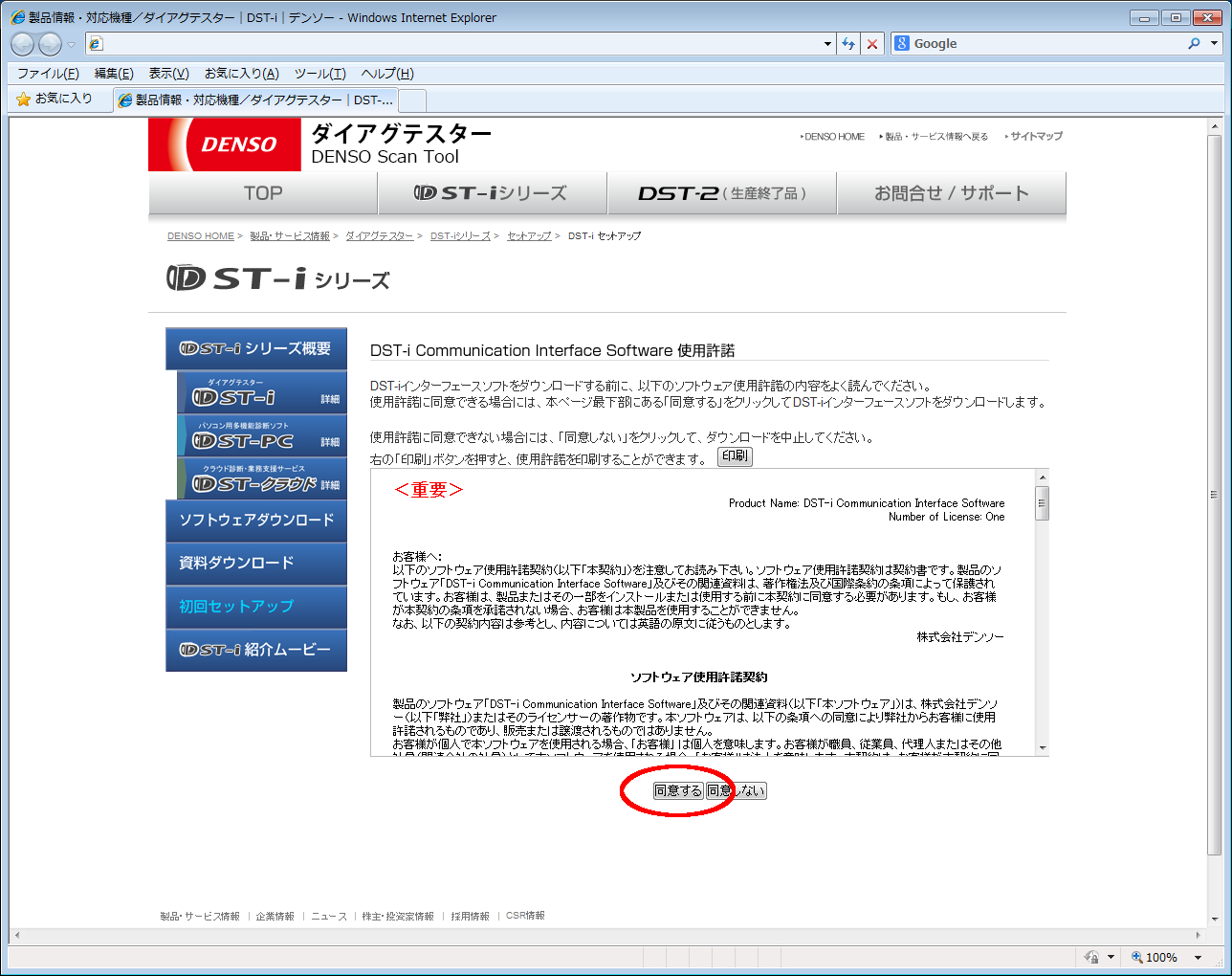
Task: Open the DST-2 (生産終了品) navigation tab
Action: pos(722,193)
